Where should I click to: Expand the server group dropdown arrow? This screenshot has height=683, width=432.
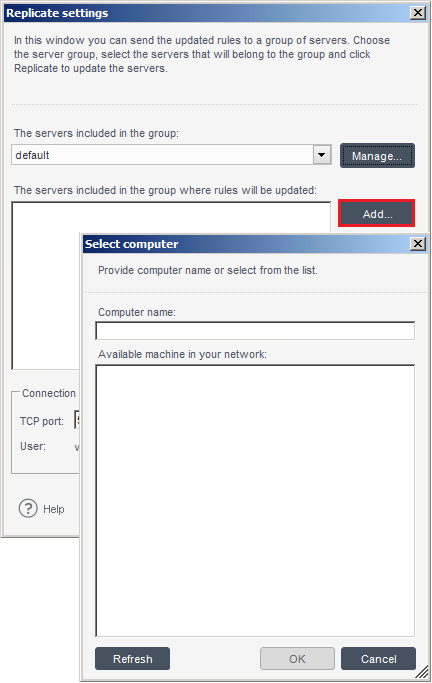click(322, 155)
